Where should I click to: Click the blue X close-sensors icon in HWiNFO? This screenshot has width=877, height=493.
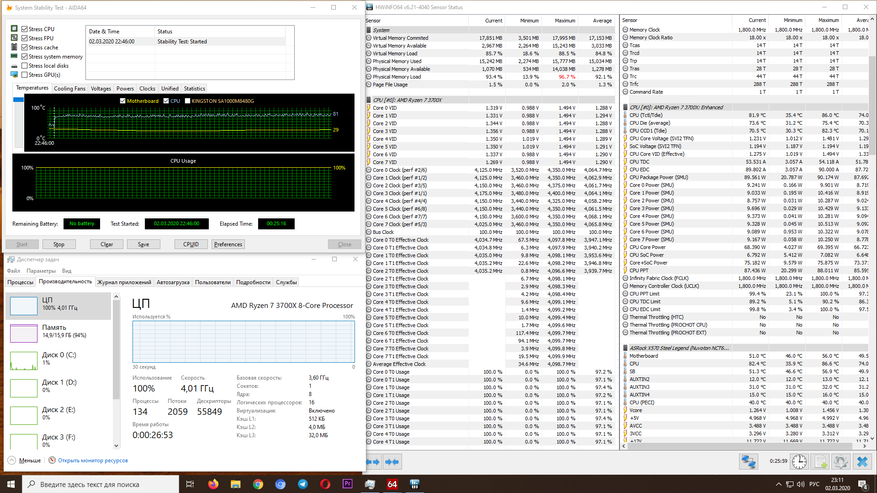pos(862,462)
